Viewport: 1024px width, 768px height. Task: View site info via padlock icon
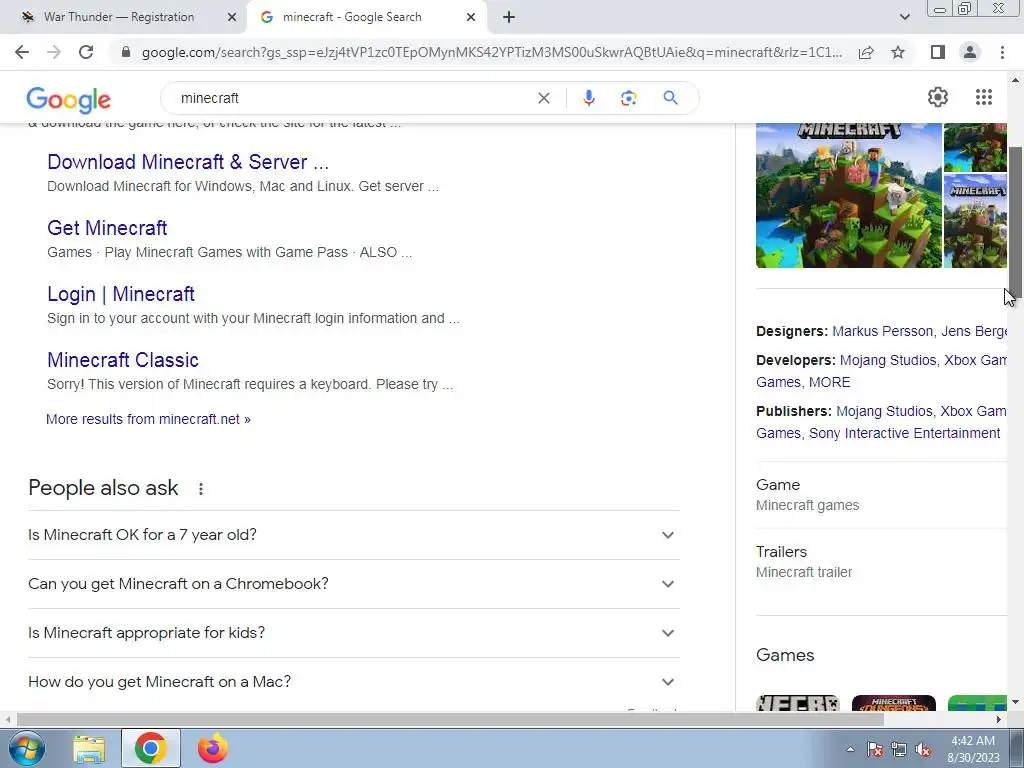[x=127, y=52]
